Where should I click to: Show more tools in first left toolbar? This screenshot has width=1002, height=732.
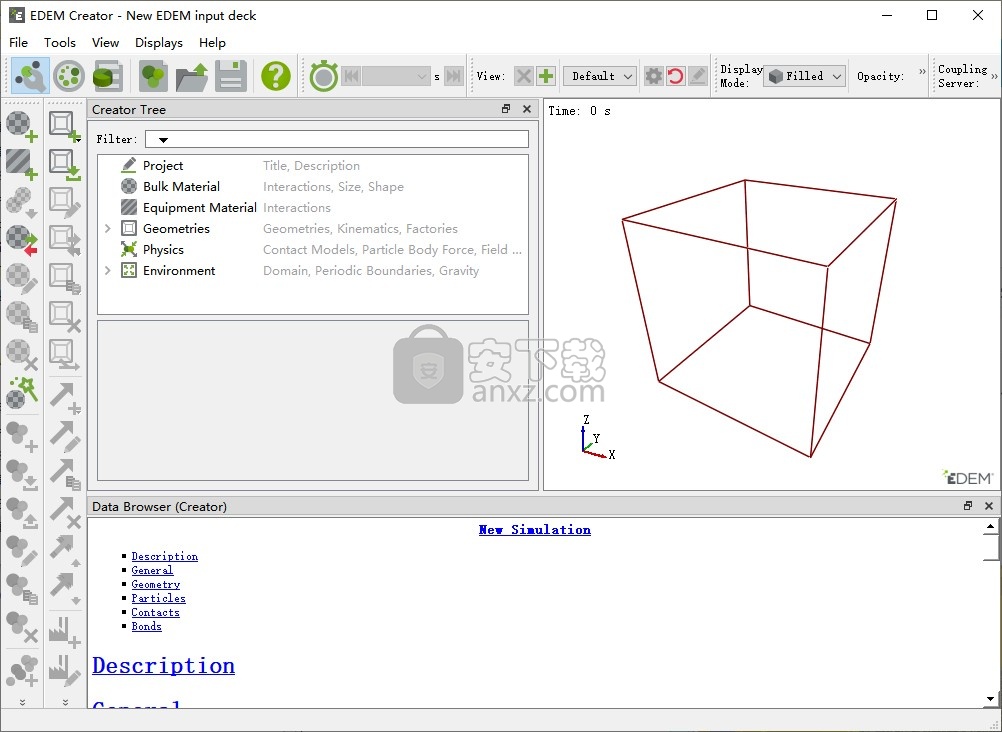tap(22, 702)
